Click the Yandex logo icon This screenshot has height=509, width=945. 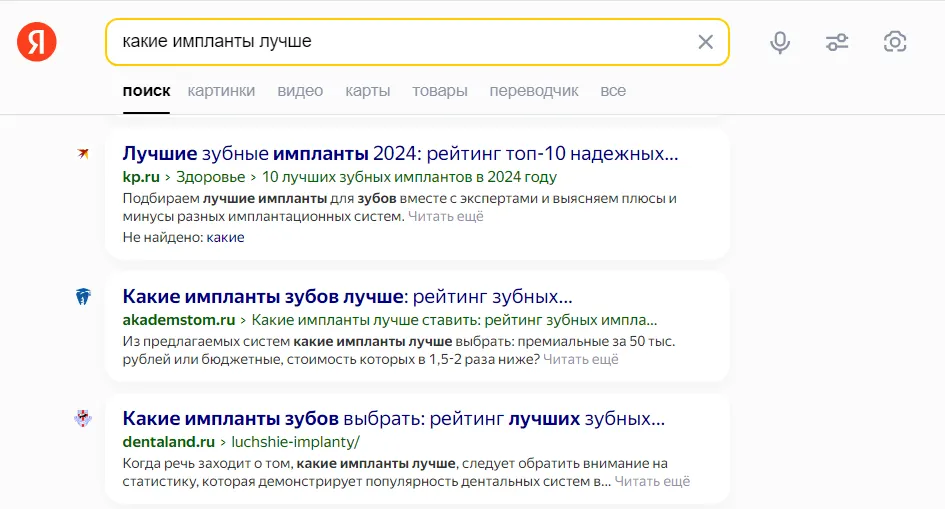coord(37,42)
